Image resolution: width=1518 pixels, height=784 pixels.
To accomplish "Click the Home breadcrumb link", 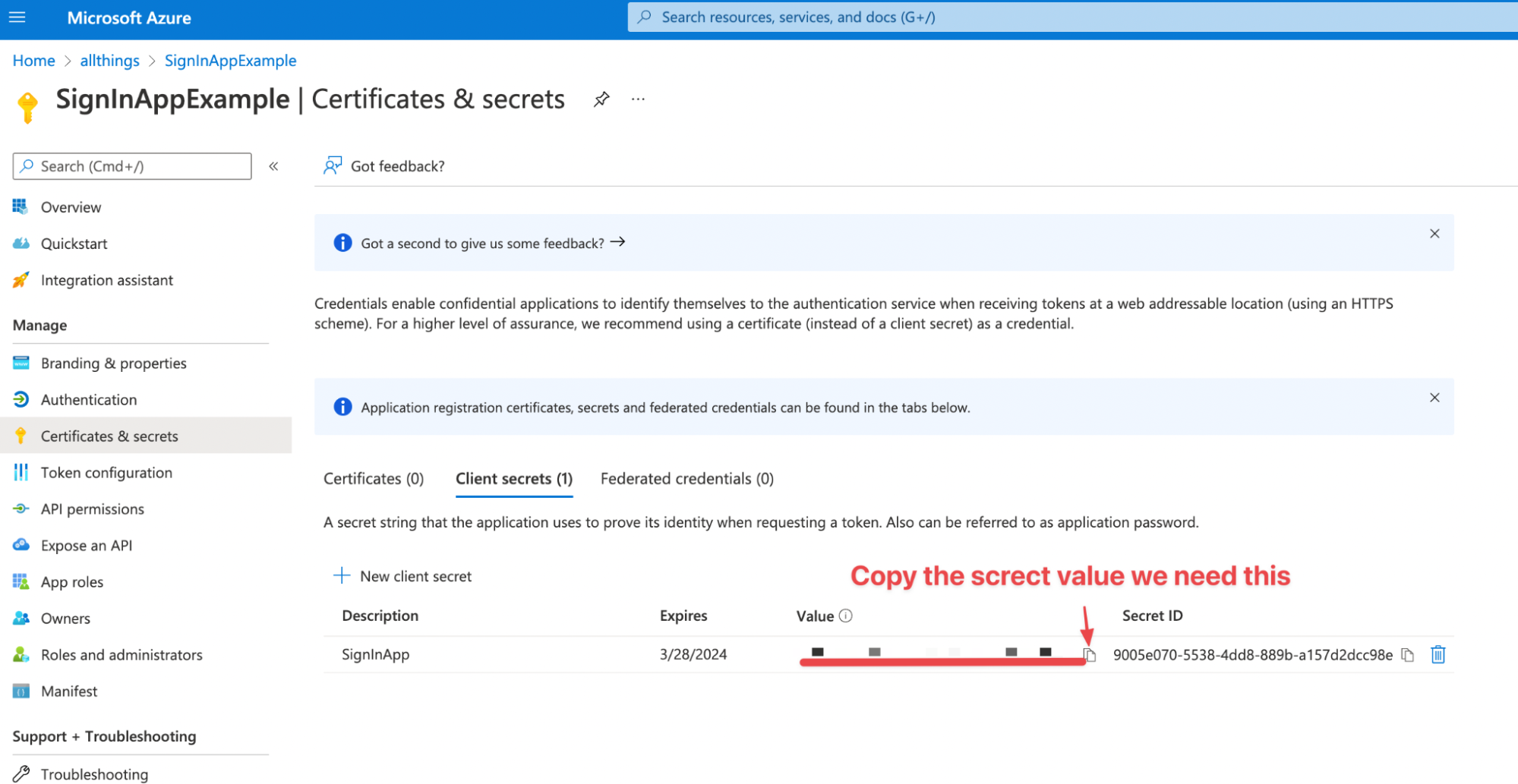I will 33,61.
